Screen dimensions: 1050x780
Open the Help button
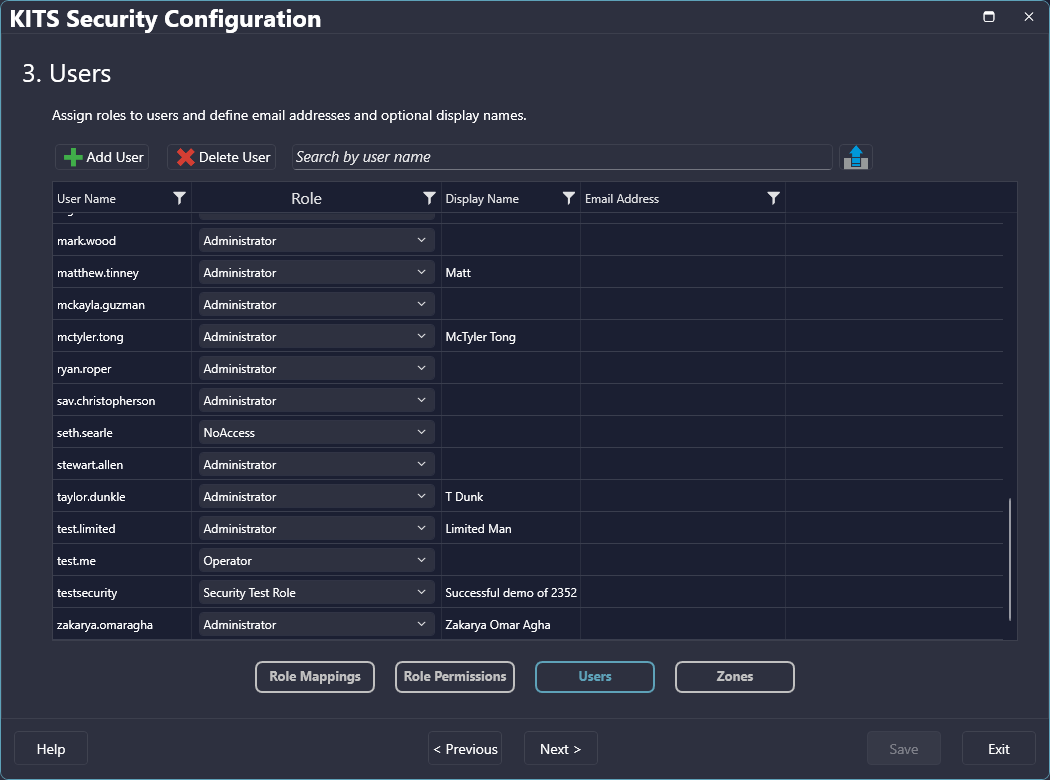tap(51, 749)
